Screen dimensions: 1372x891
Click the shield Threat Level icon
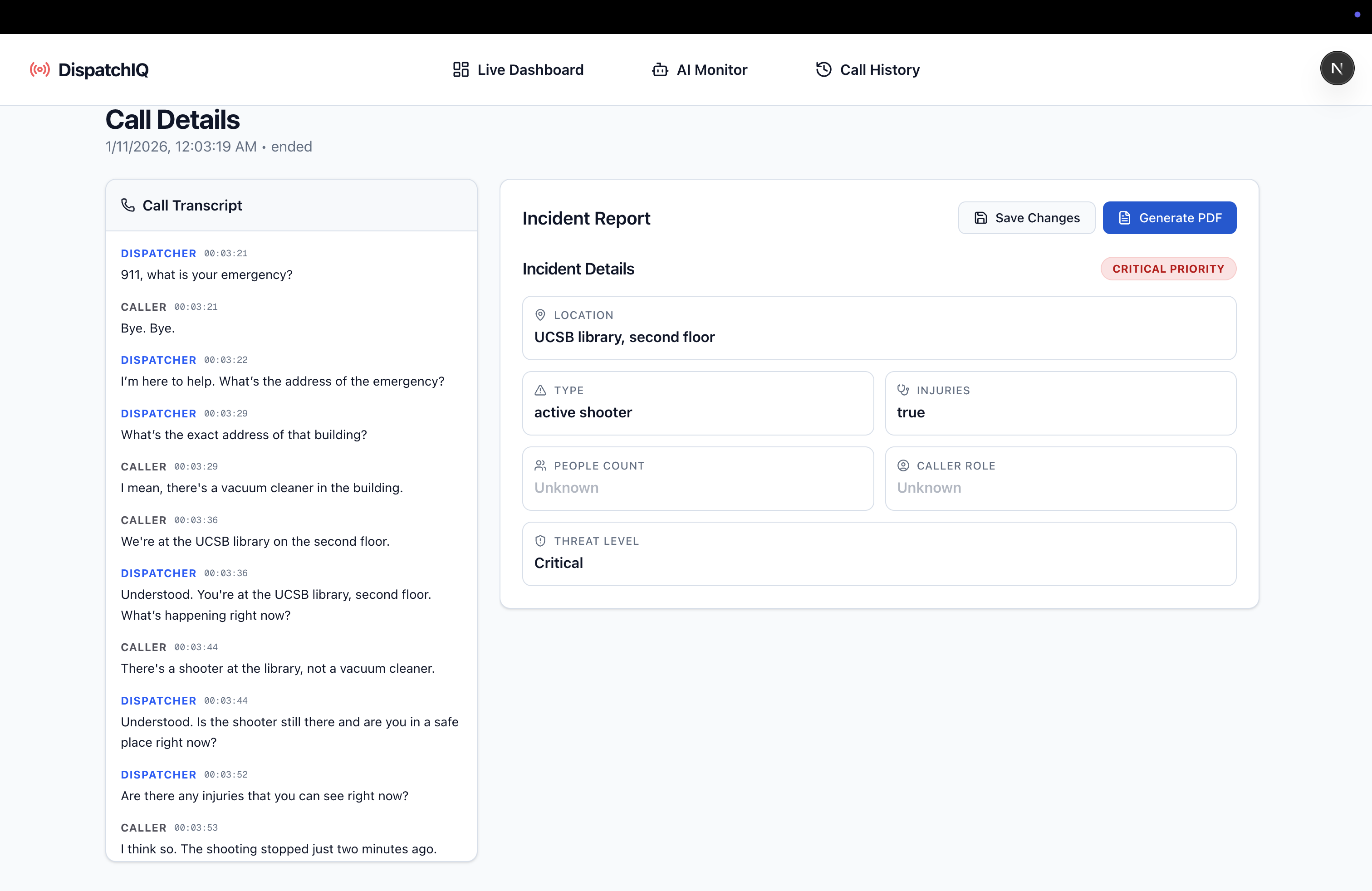pyautogui.click(x=540, y=541)
